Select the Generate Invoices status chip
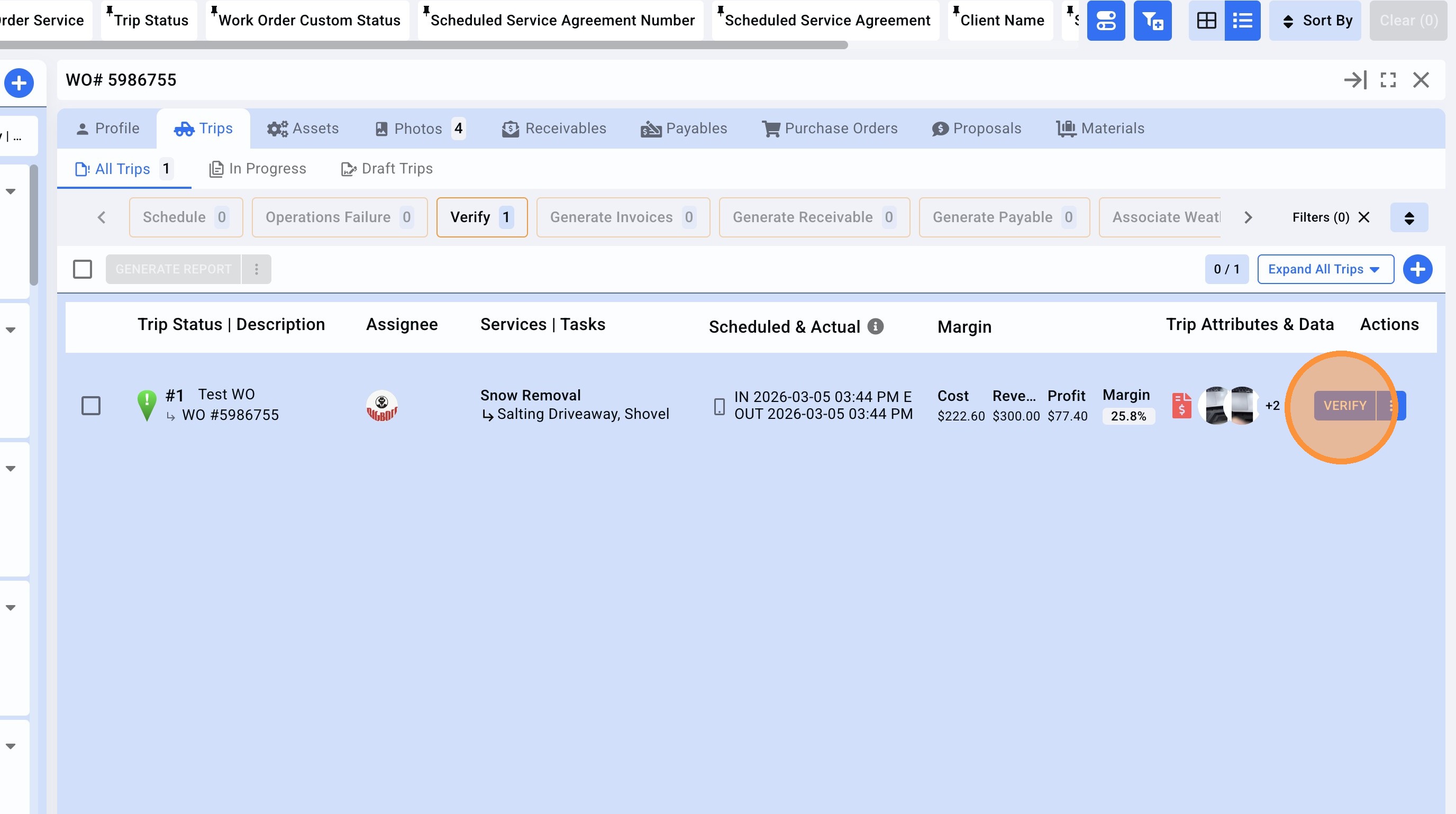Image resolution: width=1456 pixels, height=814 pixels. (x=622, y=217)
